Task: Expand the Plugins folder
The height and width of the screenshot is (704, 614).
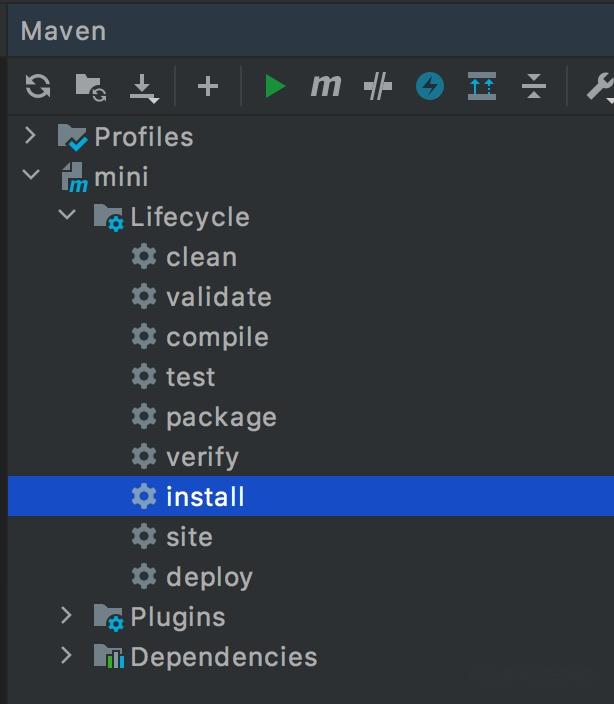Action: click(66, 616)
